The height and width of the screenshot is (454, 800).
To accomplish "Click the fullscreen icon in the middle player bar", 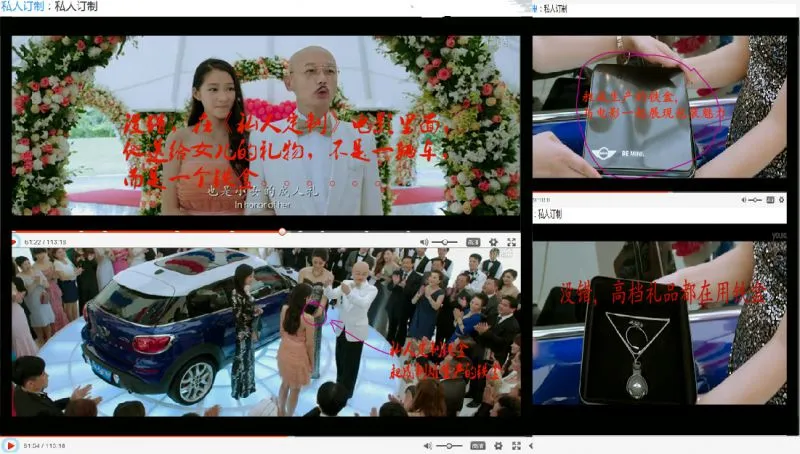I will (511, 242).
